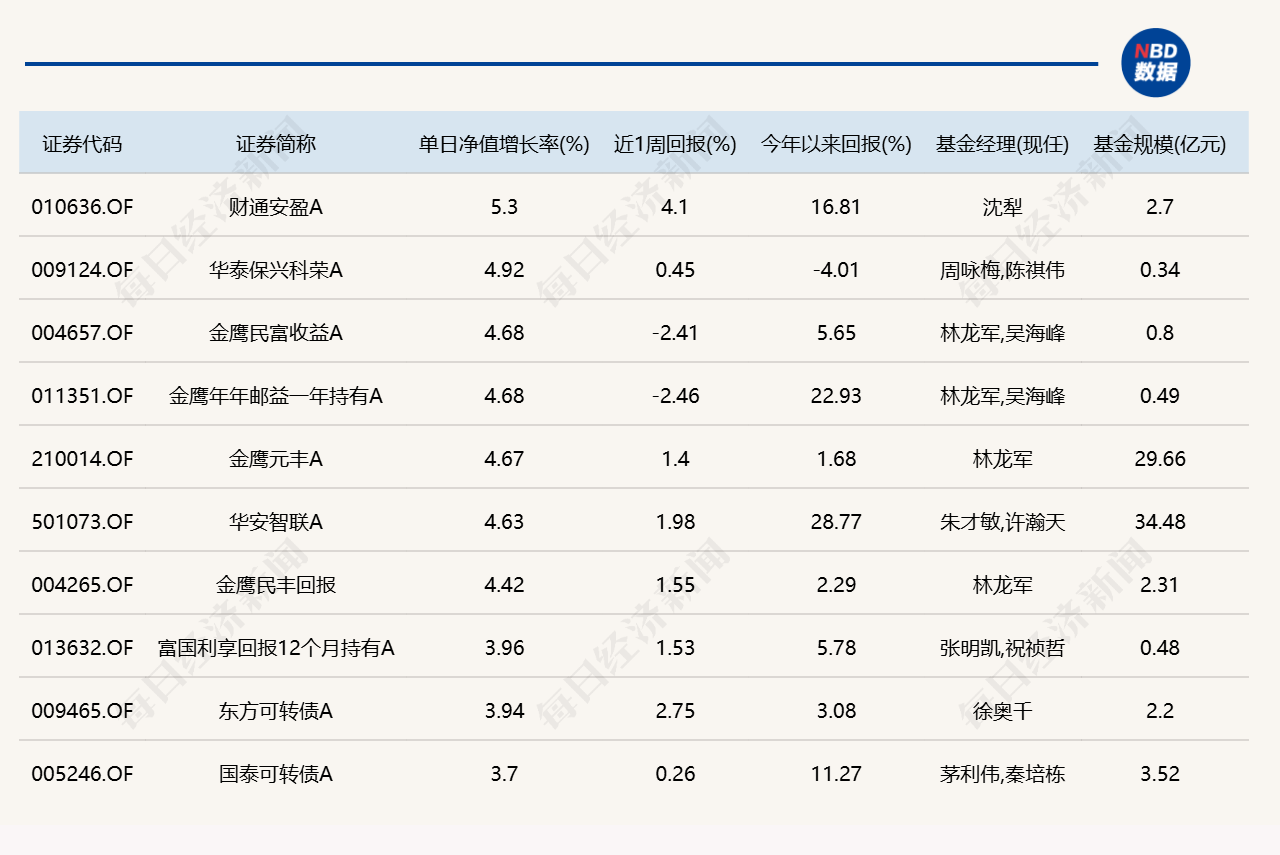Click fund code 004265.OF

click(82, 585)
